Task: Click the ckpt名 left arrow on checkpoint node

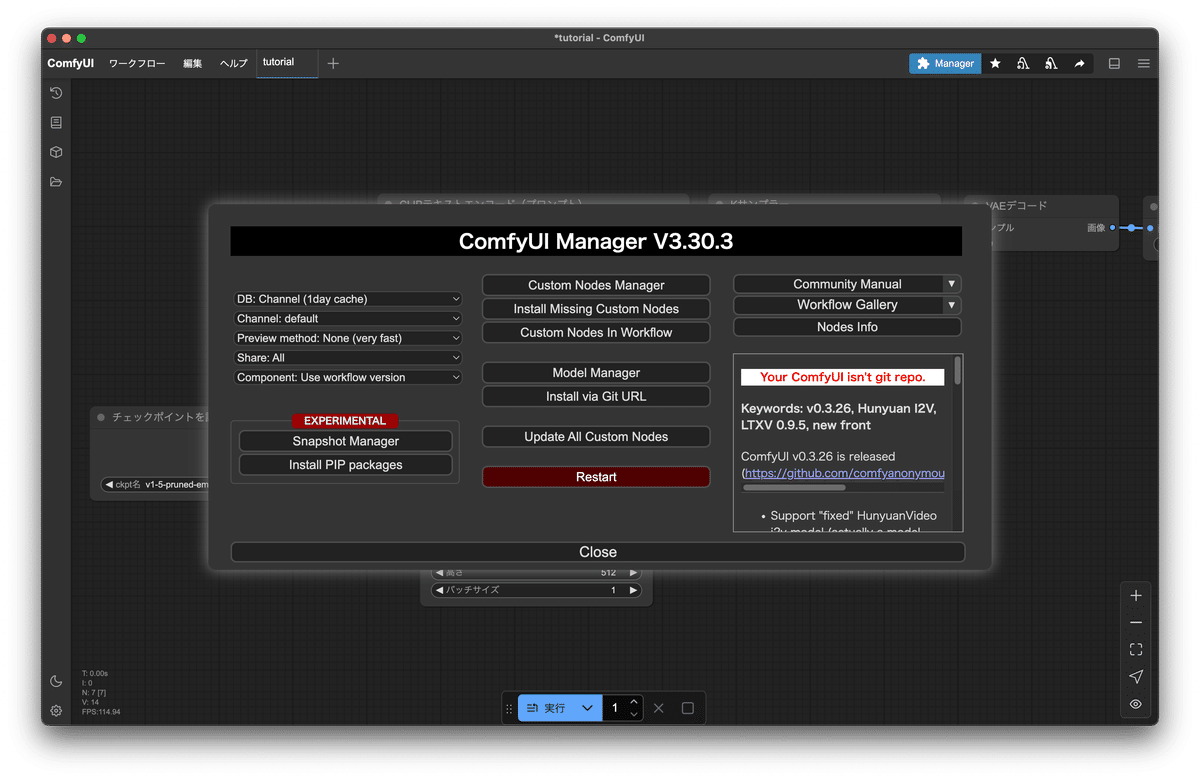Action: [109, 485]
